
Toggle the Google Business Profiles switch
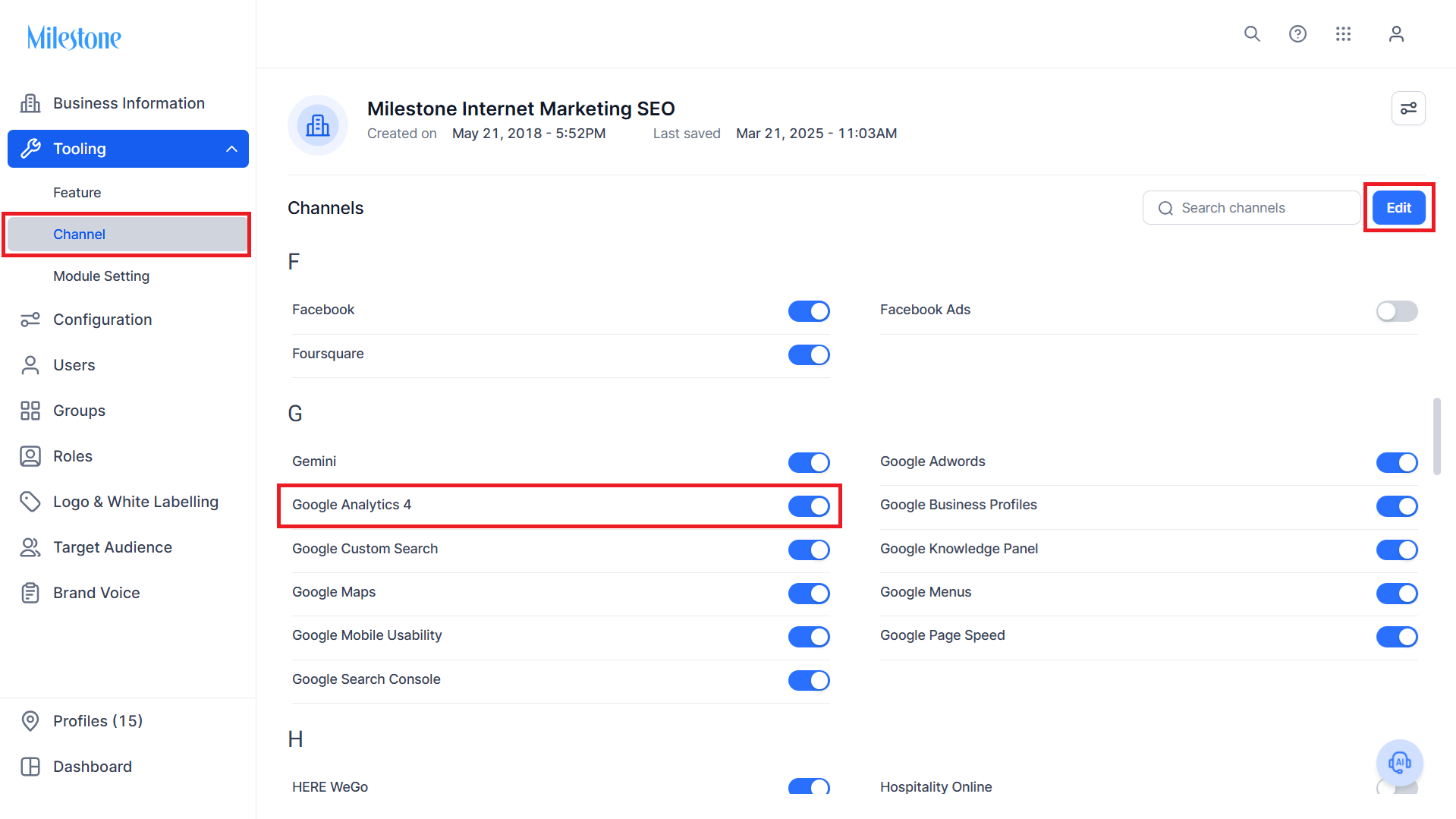1397,506
